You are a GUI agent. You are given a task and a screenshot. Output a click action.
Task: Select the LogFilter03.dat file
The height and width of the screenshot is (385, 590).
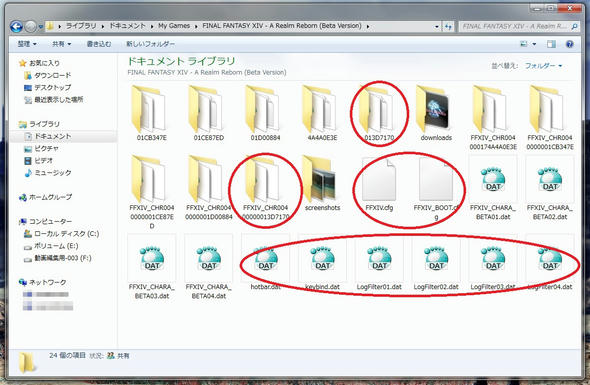[x=493, y=263]
